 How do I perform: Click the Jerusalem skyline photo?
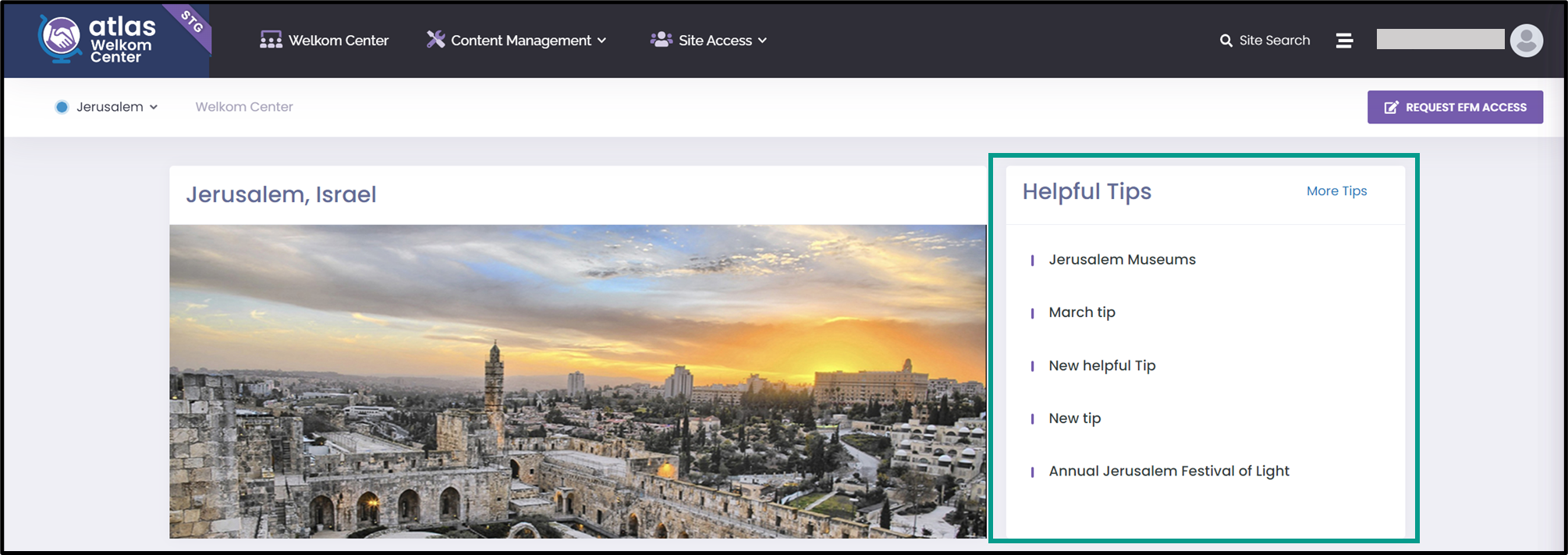tap(577, 381)
